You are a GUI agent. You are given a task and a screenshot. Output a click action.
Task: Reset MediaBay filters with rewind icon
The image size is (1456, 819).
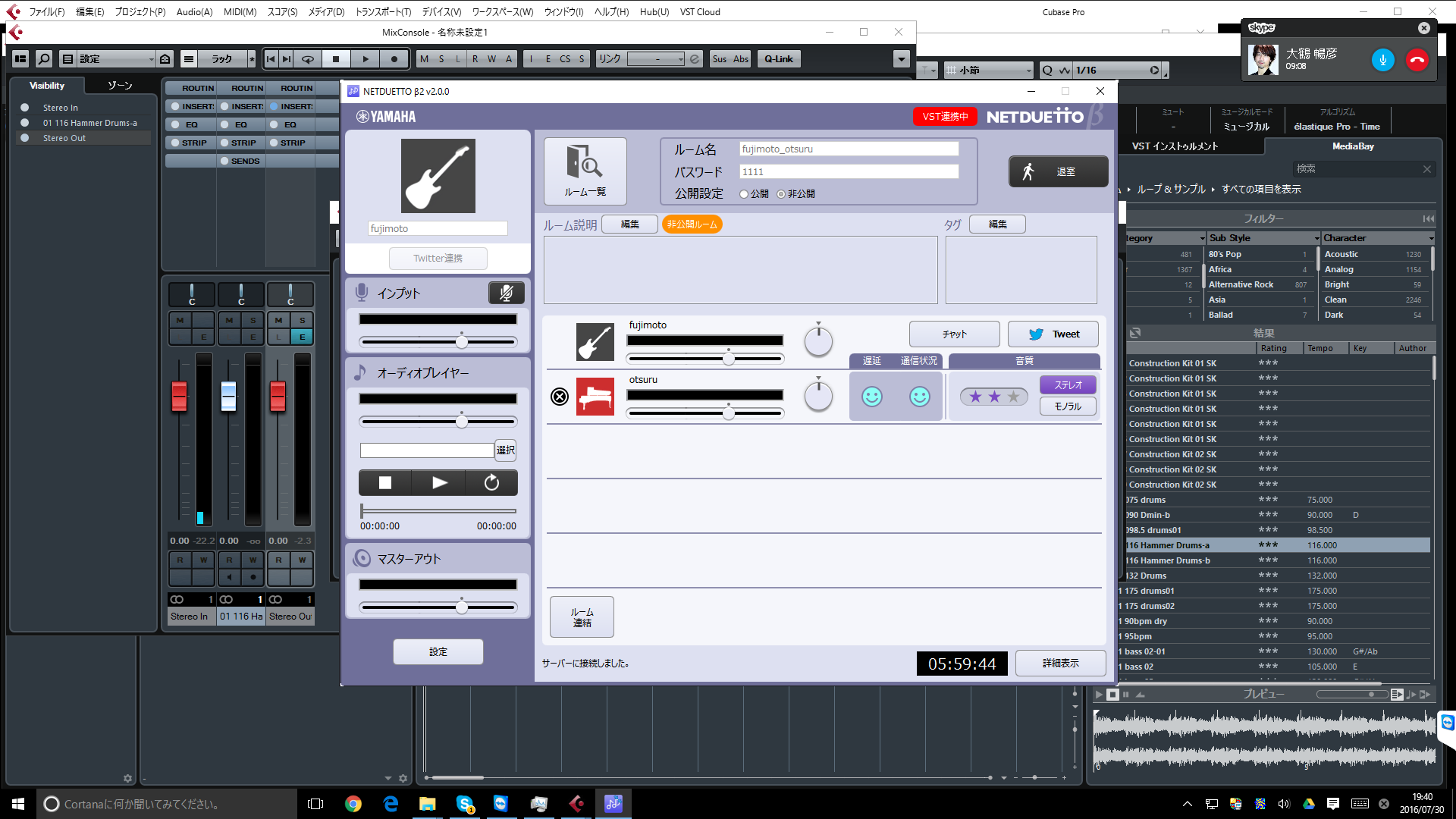1429,218
